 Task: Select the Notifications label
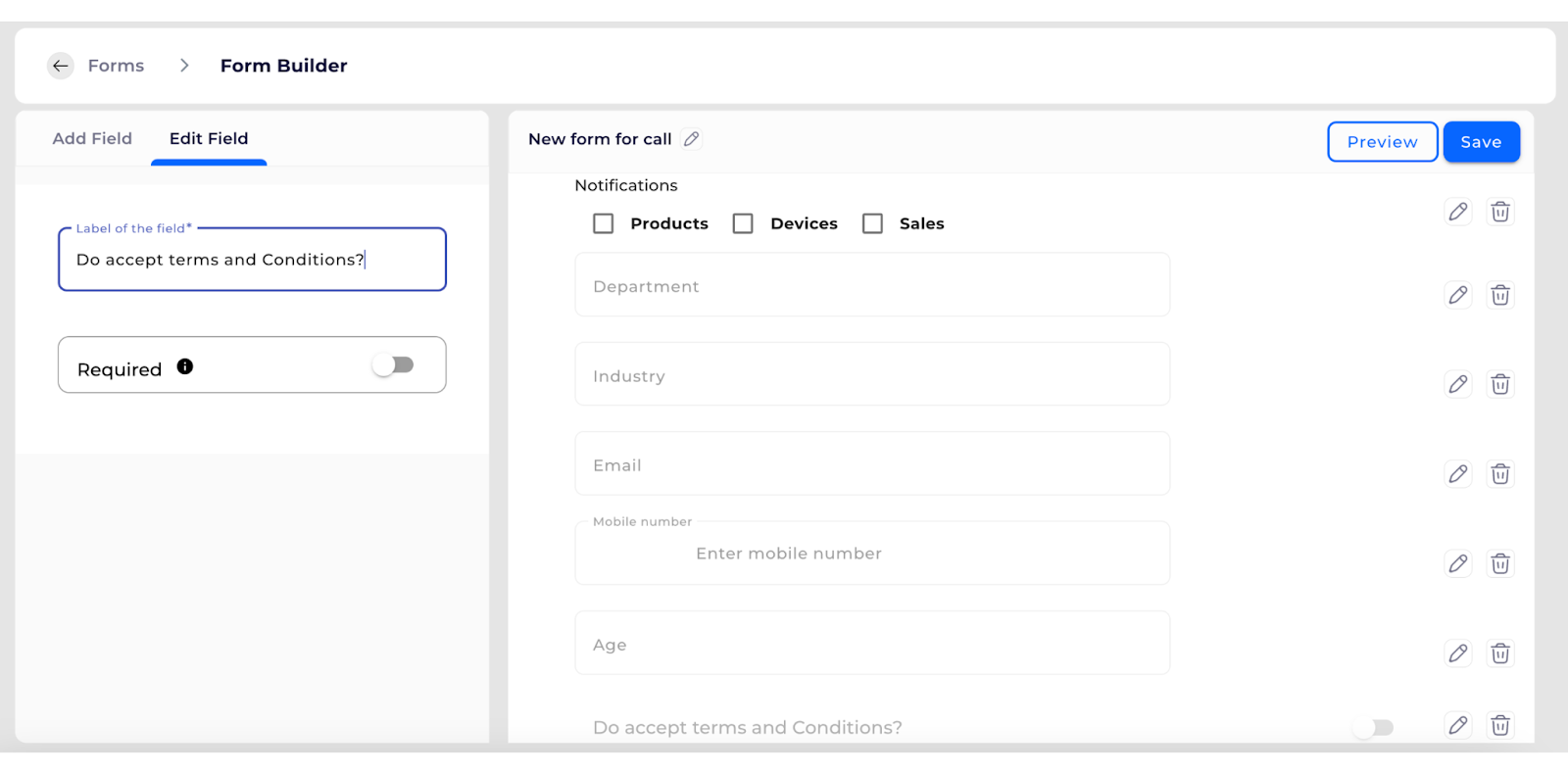(x=626, y=185)
